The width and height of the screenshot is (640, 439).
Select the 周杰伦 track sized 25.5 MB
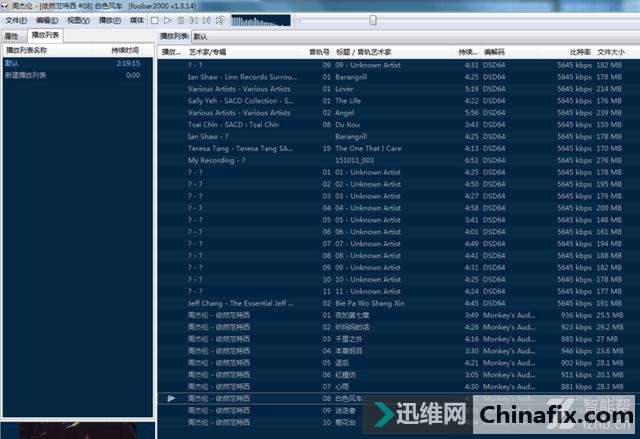[398, 315]
